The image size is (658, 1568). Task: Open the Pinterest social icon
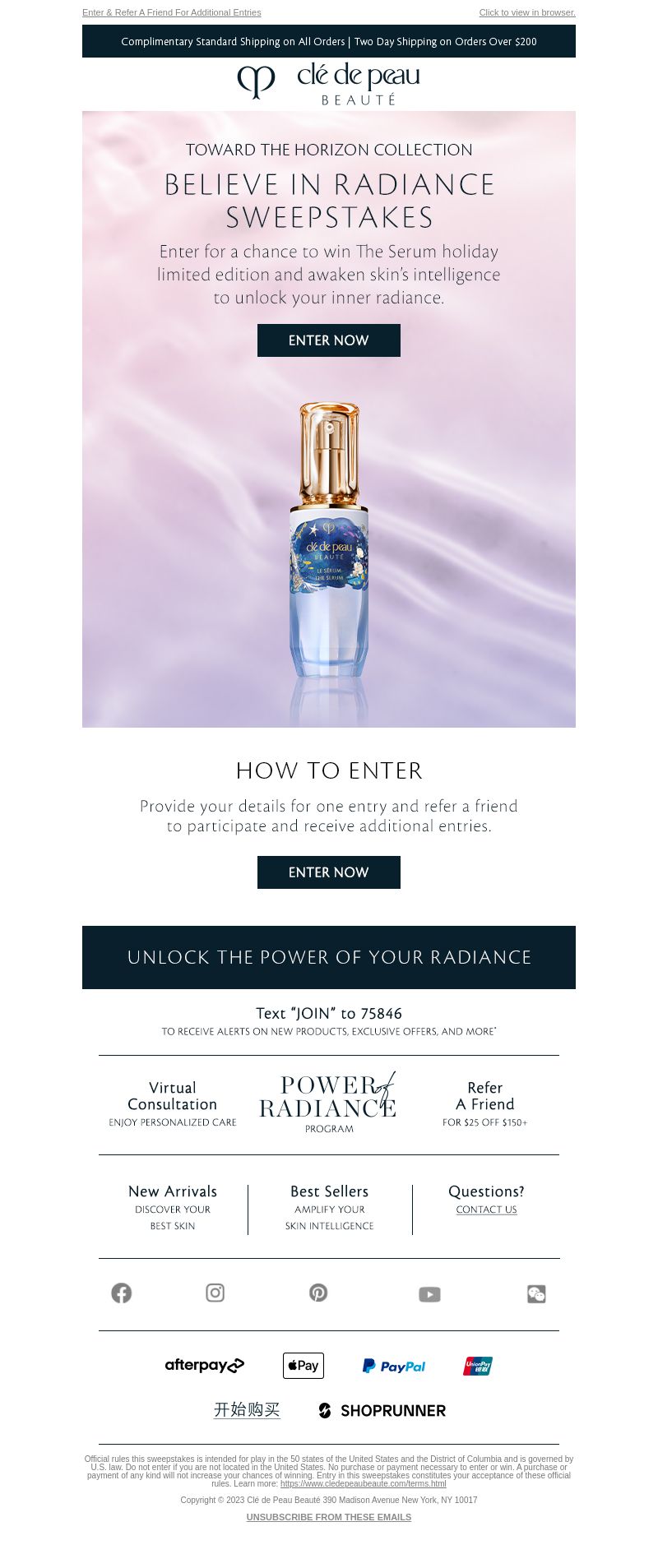(318, 1293)
